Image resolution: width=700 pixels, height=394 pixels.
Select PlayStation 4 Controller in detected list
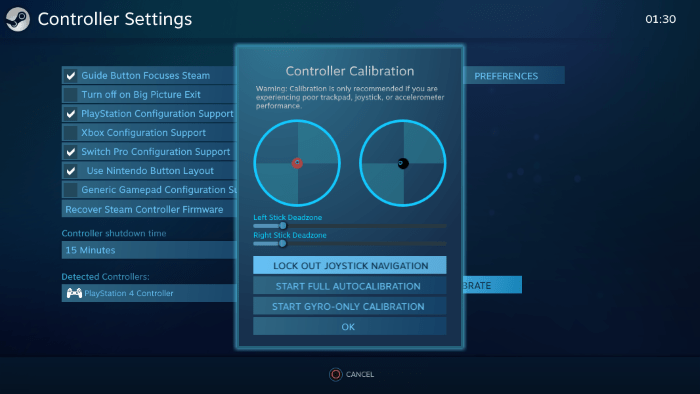[149, 293]
